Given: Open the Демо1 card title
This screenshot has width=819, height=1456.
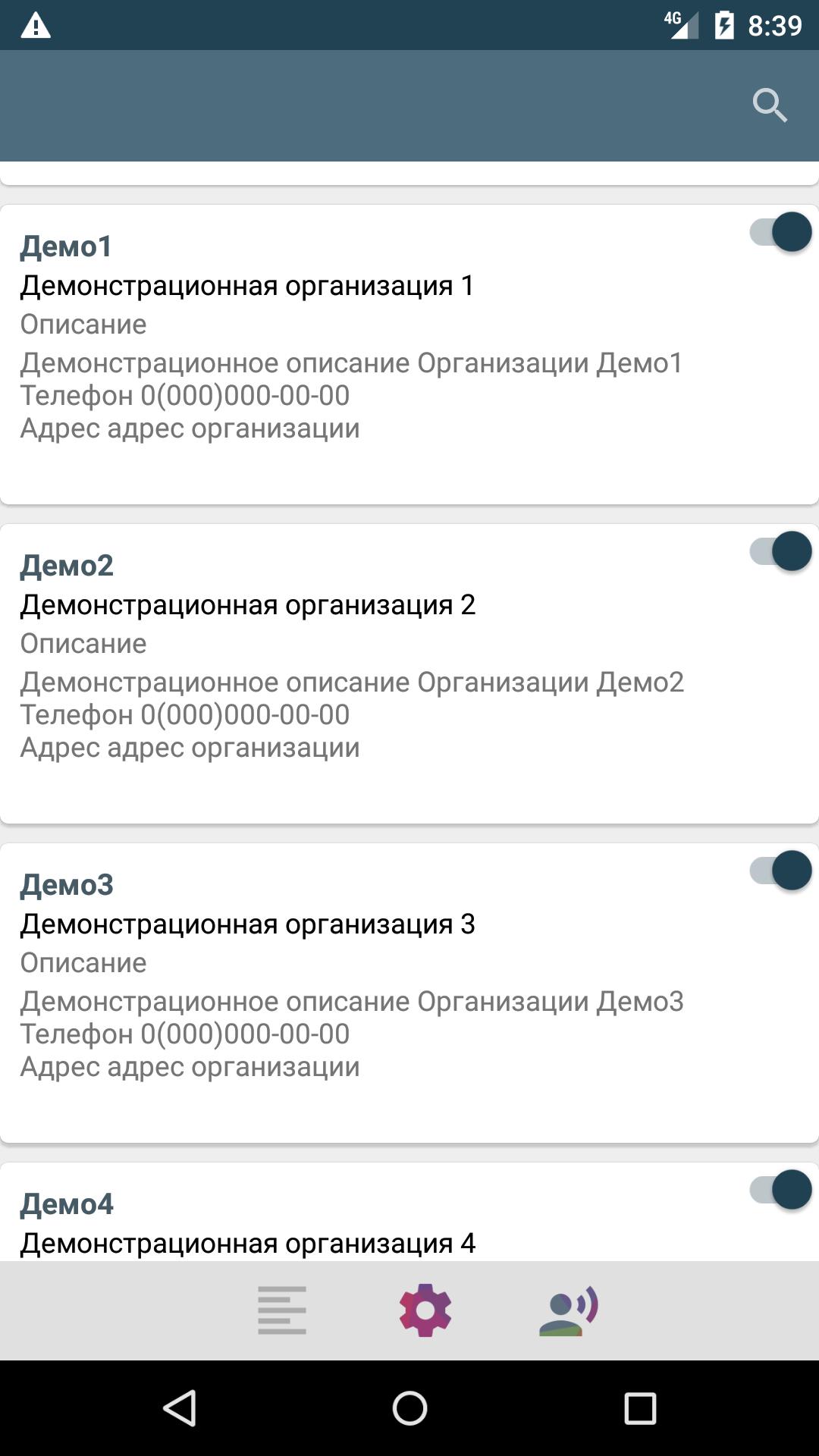Looking at the screenshot, I should tap(66, 246).
